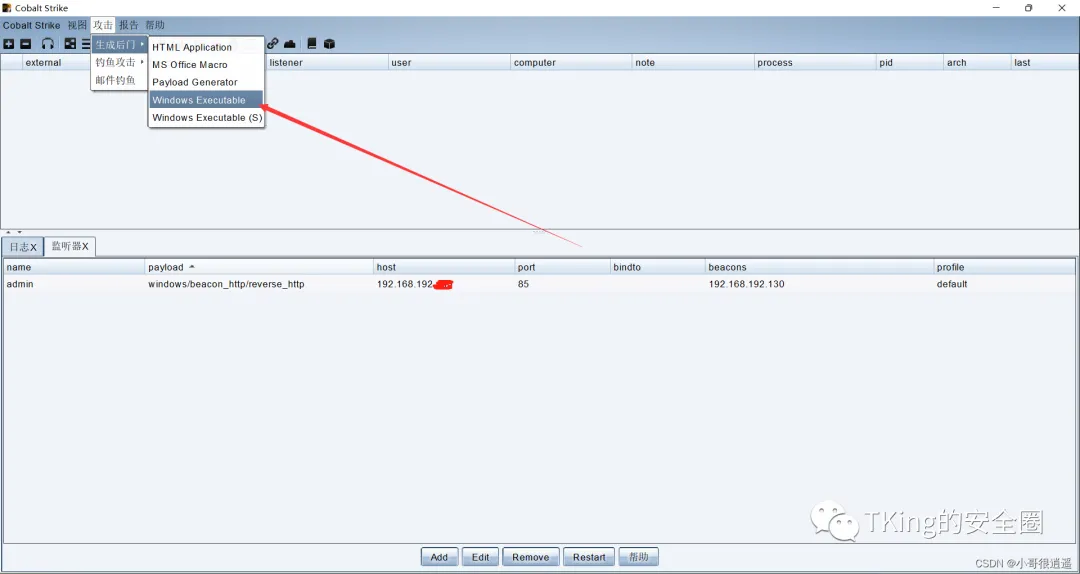Click the bindto column header
Viewport: 1080px width, 574px height.
[658, 267]
